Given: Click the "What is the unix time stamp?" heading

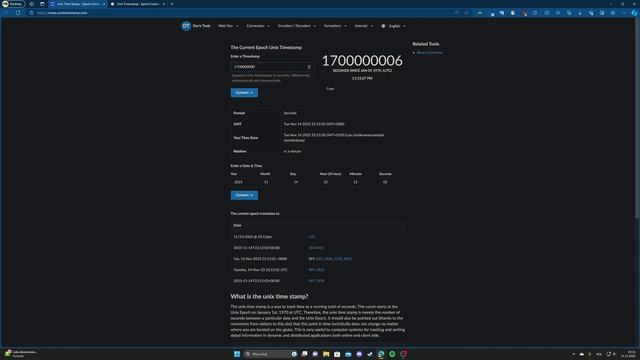Looking at the screenshot, I should [269, 297].
